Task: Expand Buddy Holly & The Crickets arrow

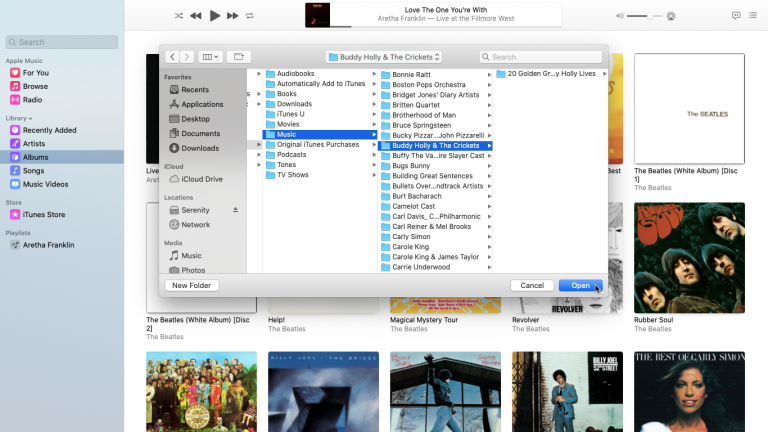Action: click(489, 145)
